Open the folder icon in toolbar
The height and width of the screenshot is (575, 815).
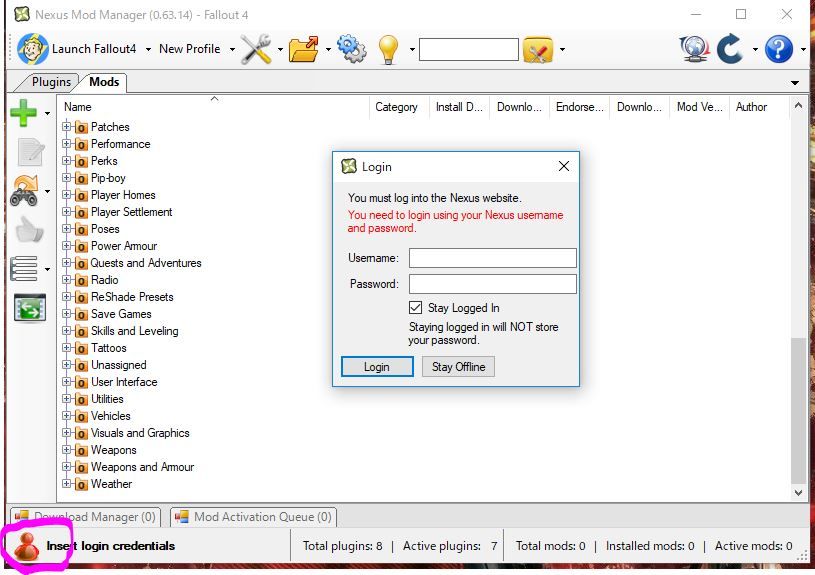(x=303, y=49)
